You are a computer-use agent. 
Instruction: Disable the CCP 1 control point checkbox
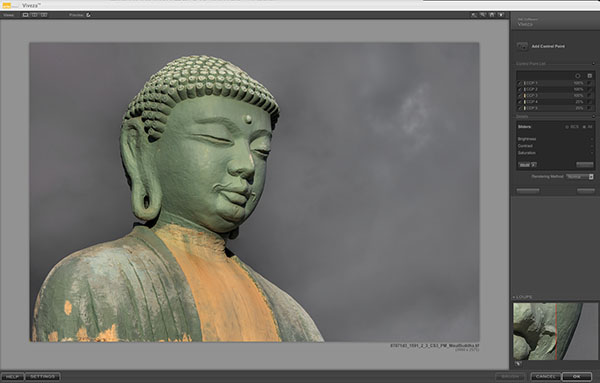pos(520,83)
